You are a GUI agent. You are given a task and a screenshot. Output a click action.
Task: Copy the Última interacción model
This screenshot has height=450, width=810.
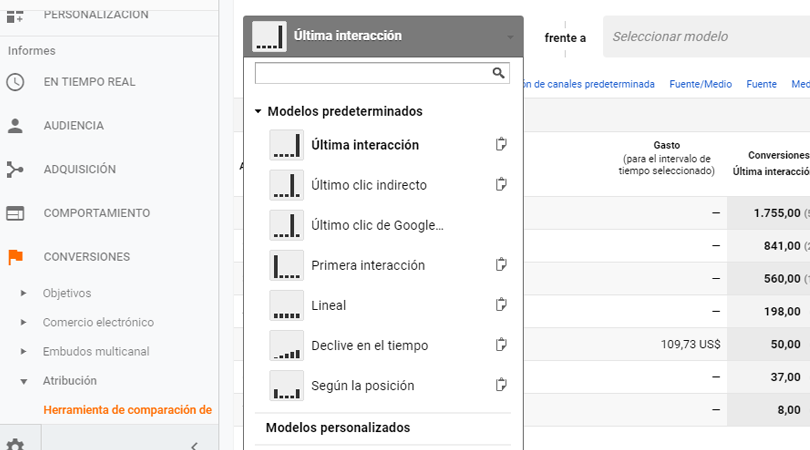click(501, 144)
